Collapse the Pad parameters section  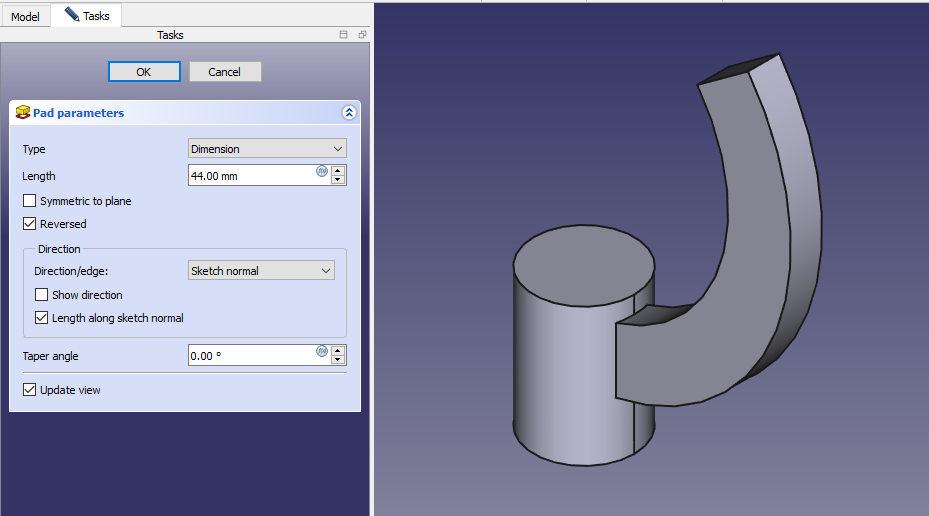click(348, 113)
